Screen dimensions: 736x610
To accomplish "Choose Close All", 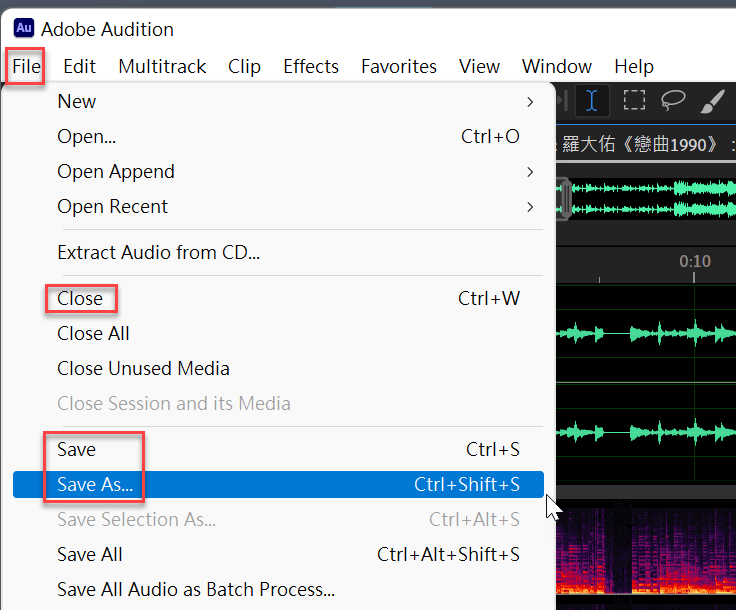I will (278, 334).
